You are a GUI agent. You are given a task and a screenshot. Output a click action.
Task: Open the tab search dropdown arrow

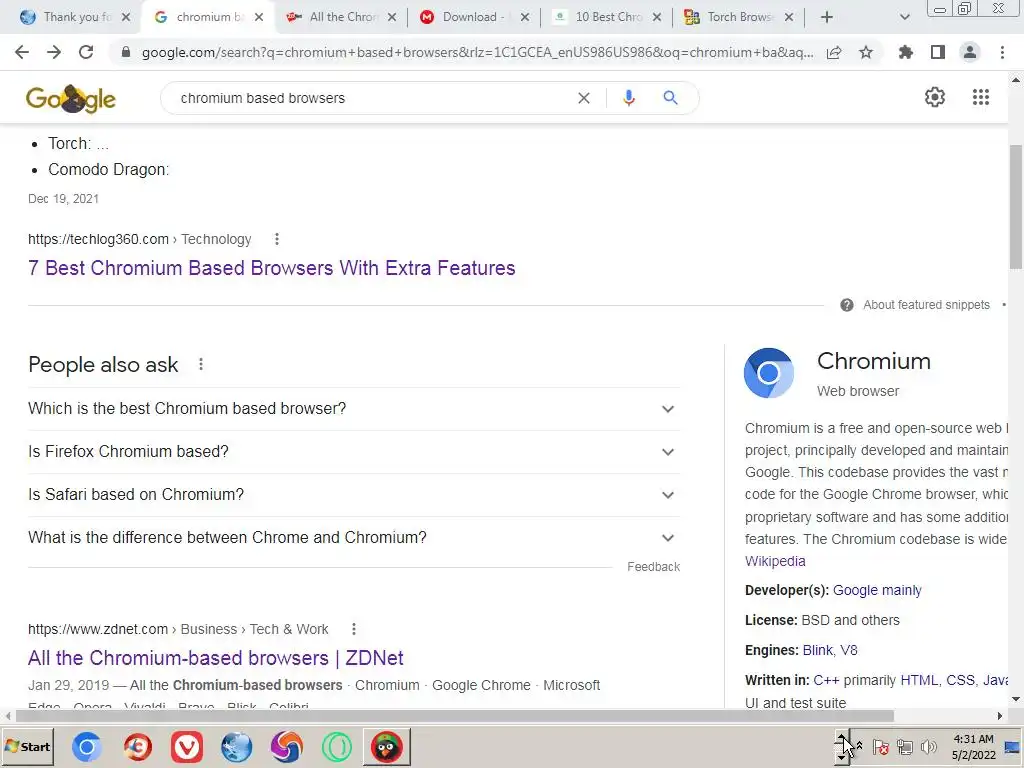tap(904, 17)
